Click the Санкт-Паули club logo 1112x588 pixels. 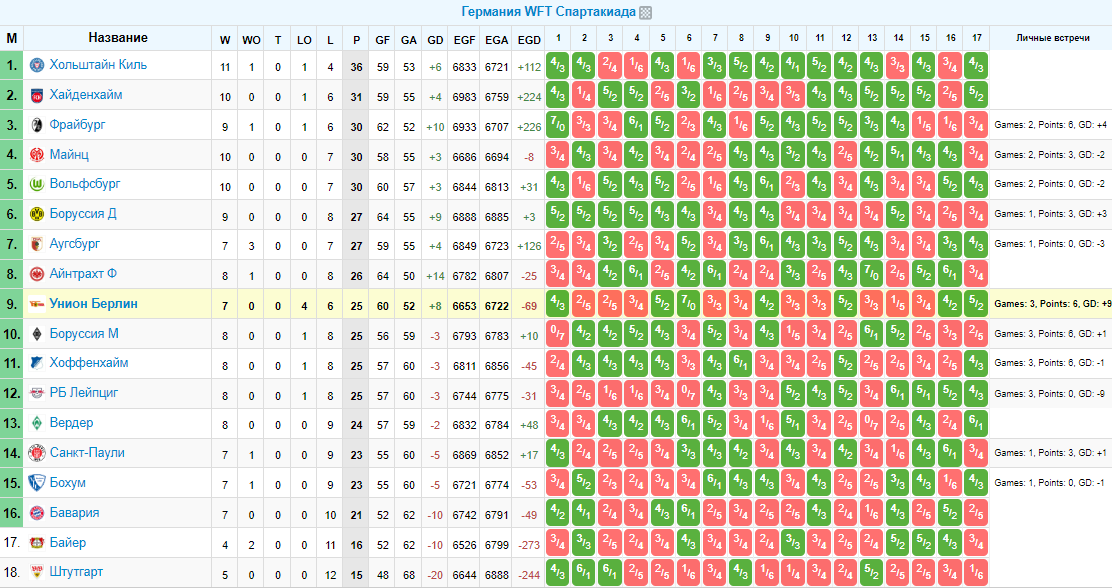tap(37, 453)
